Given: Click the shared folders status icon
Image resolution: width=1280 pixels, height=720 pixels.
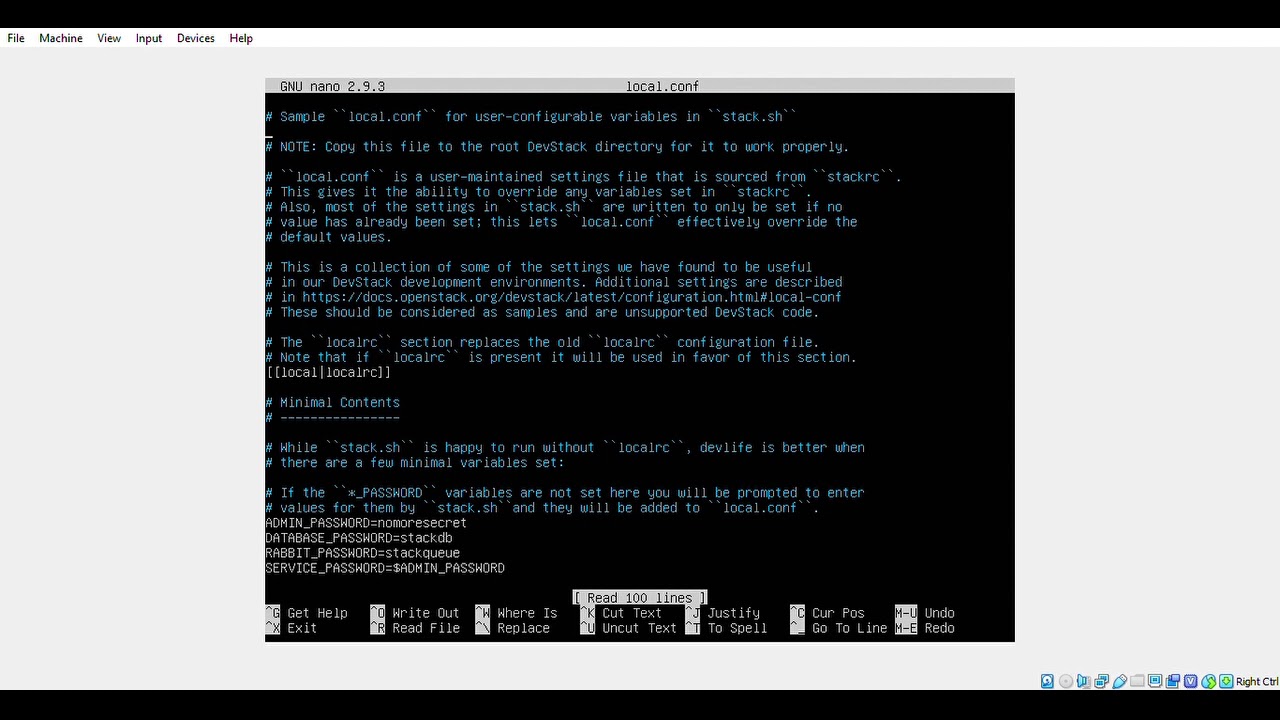Looking at the screenshot, I should [x=1137, y=681].
